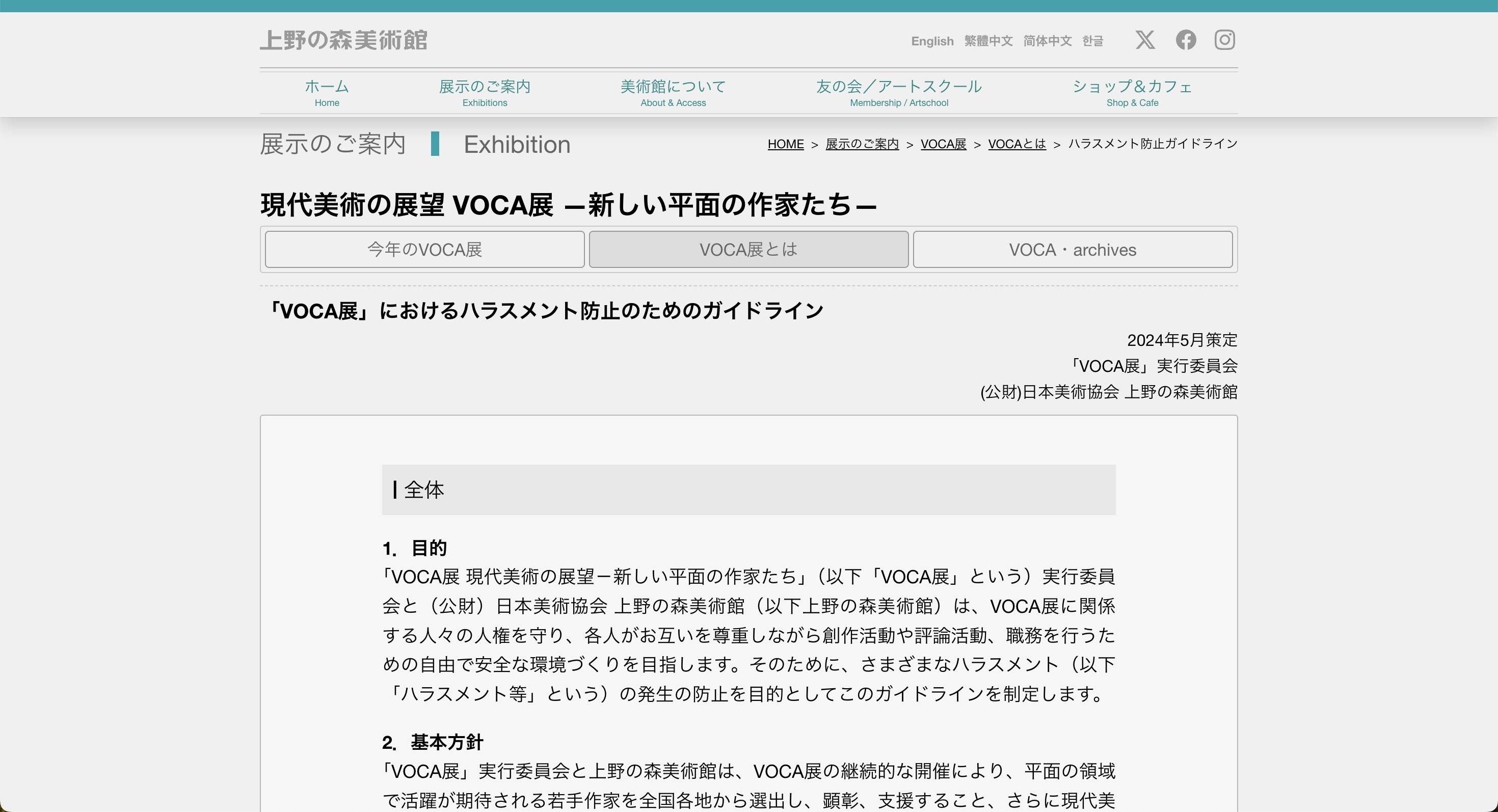Click the 1. 目的 heading
The width and height of the screenshot is (1498, 812).
pyautogui.click(x=415, y=548)
